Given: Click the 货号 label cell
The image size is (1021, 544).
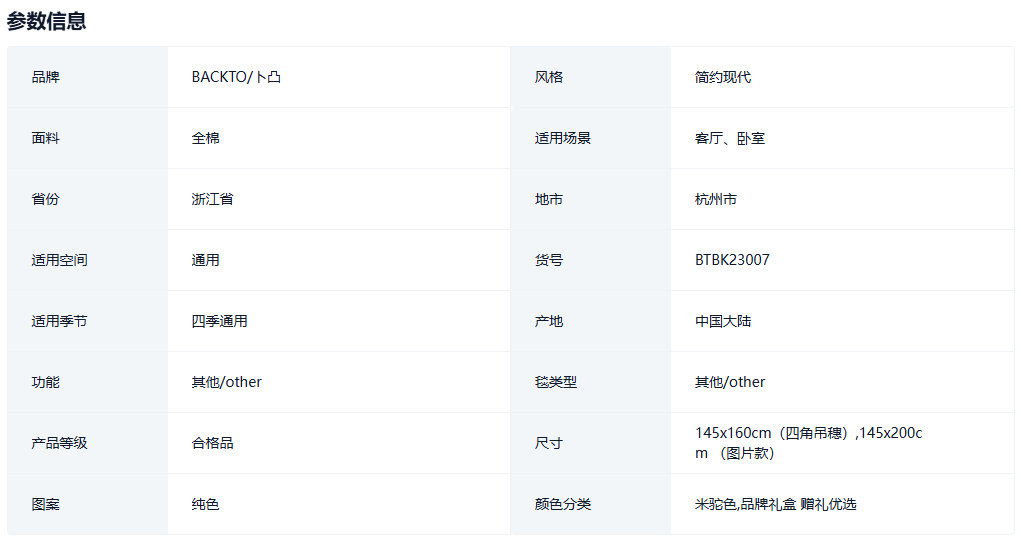Looking at the screenshot, I should 549,260.
